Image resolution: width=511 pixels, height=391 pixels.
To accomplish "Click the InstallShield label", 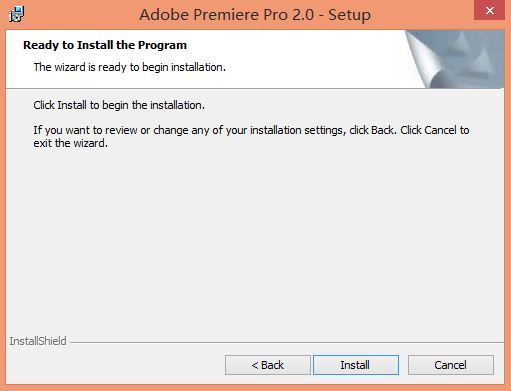I will 38,341.
